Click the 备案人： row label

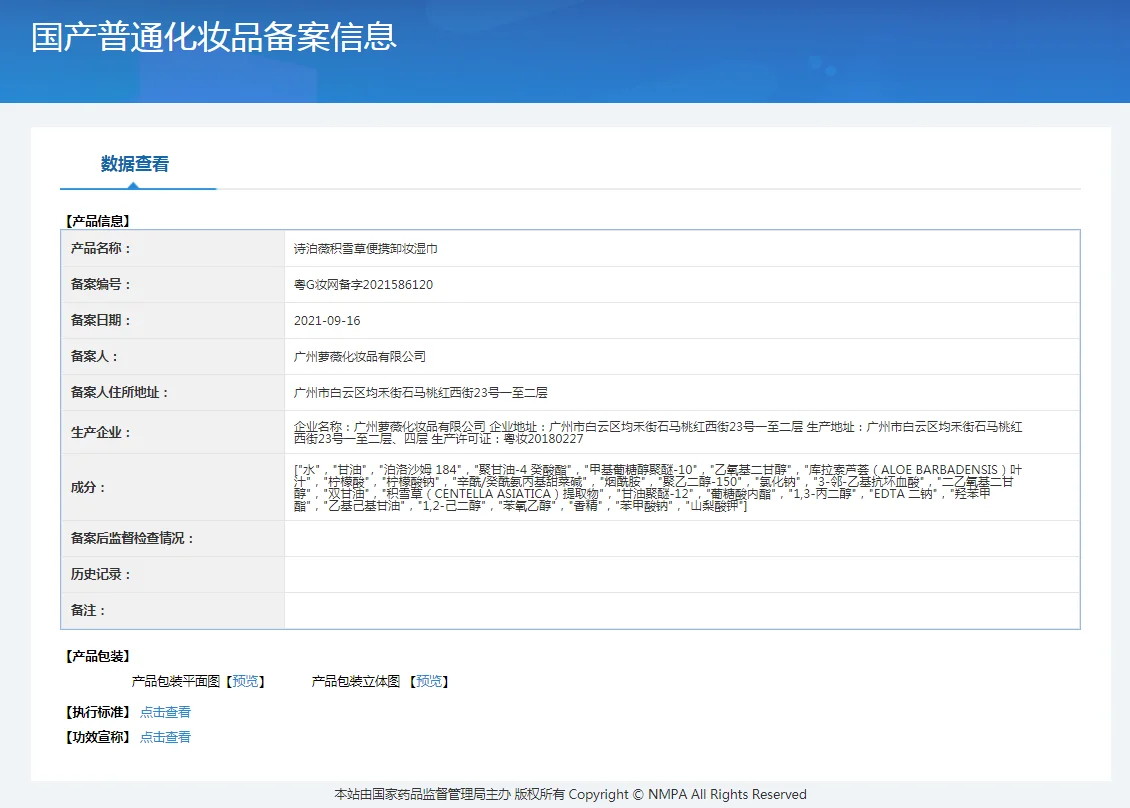coord(94,357)
